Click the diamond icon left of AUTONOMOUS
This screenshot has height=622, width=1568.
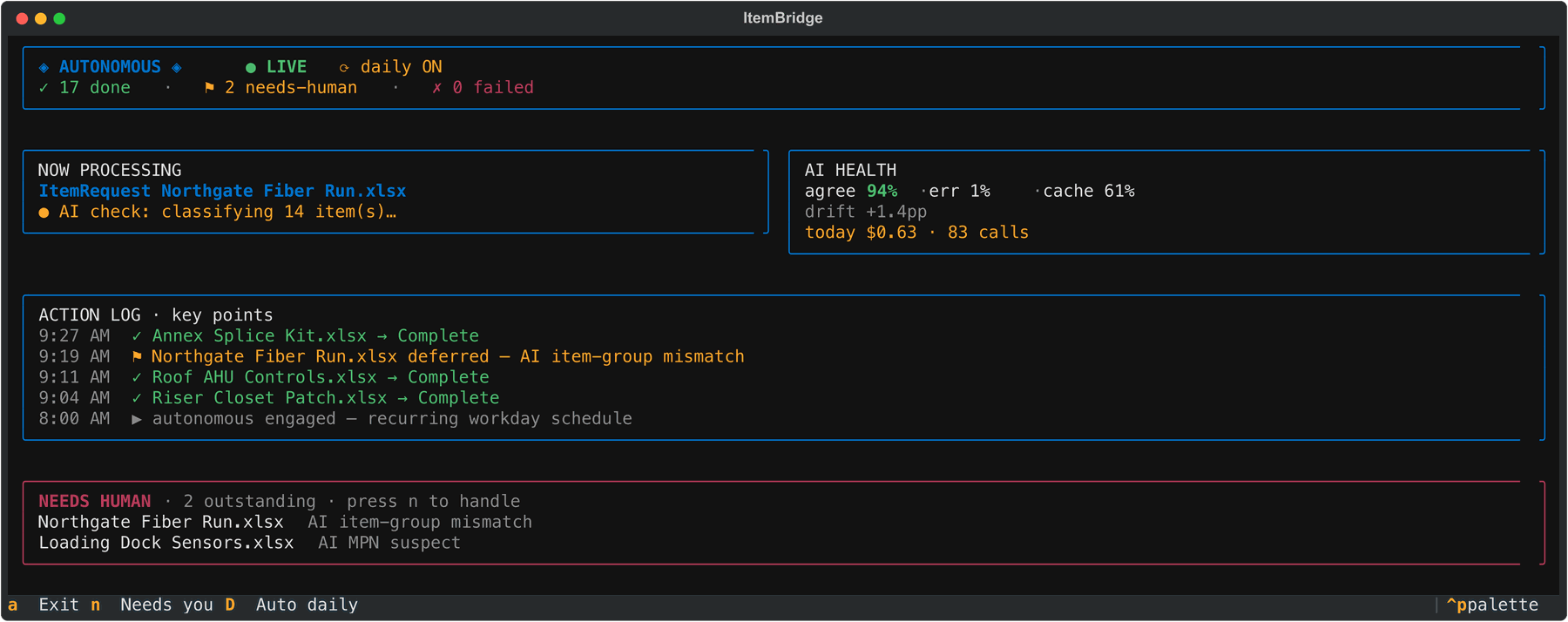44,67
